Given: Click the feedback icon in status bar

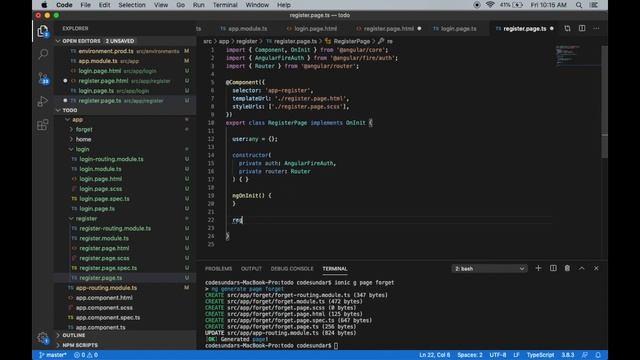Looking at the screenshot, I should pyautogui.click(x=585, y=355).
